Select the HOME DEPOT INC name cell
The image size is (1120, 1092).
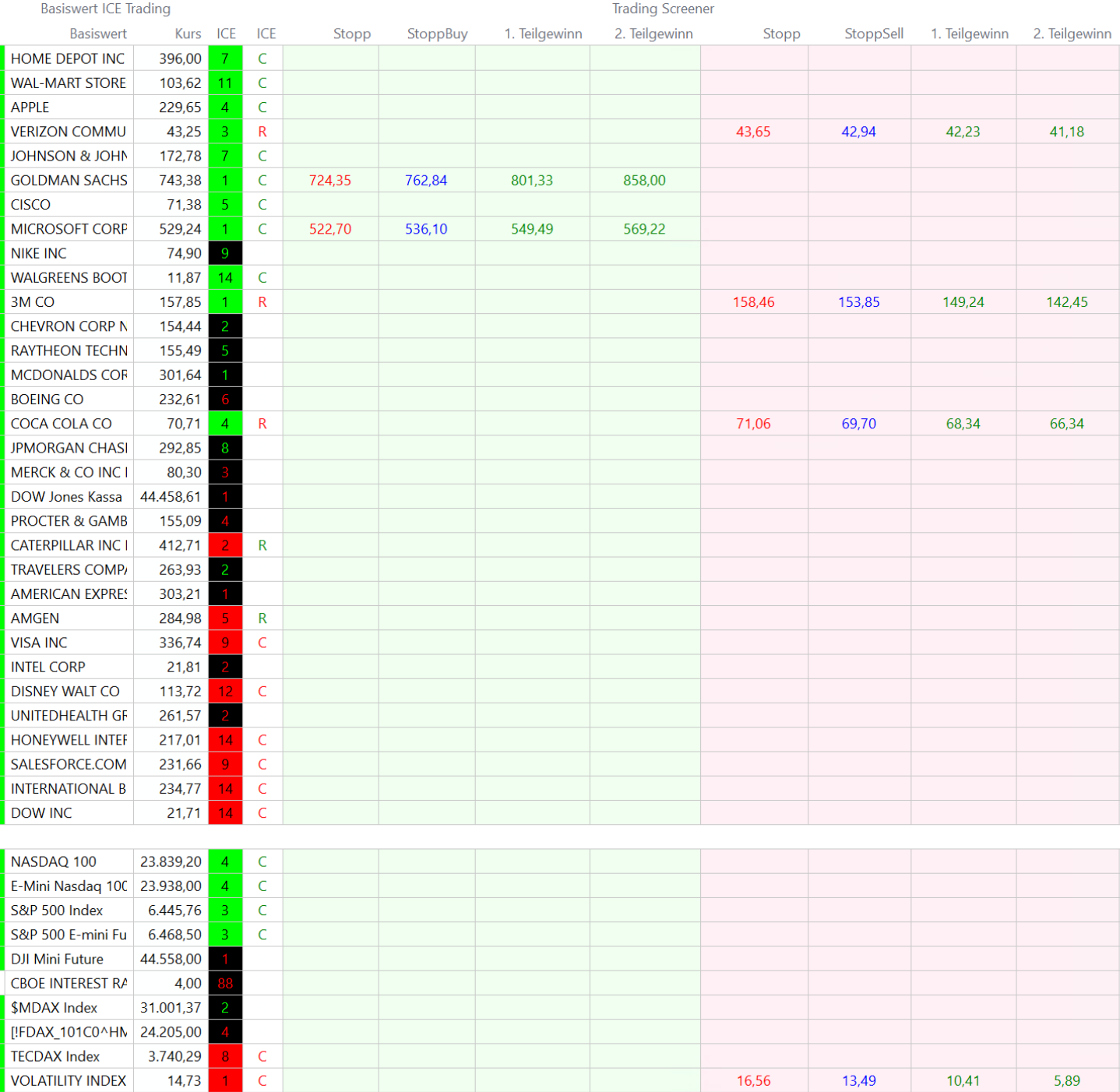coord(68,58)
